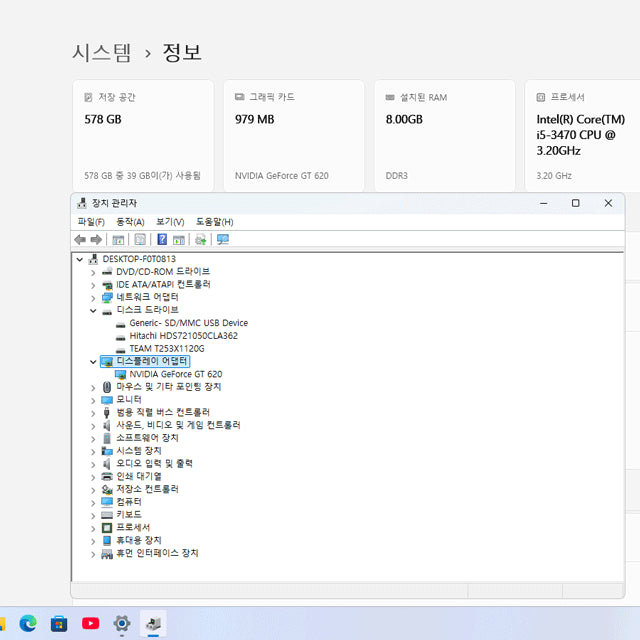Select the 컴퓨터 category
Image resolution: width=640 pixels, height=640 pixels.
[129, 502]
